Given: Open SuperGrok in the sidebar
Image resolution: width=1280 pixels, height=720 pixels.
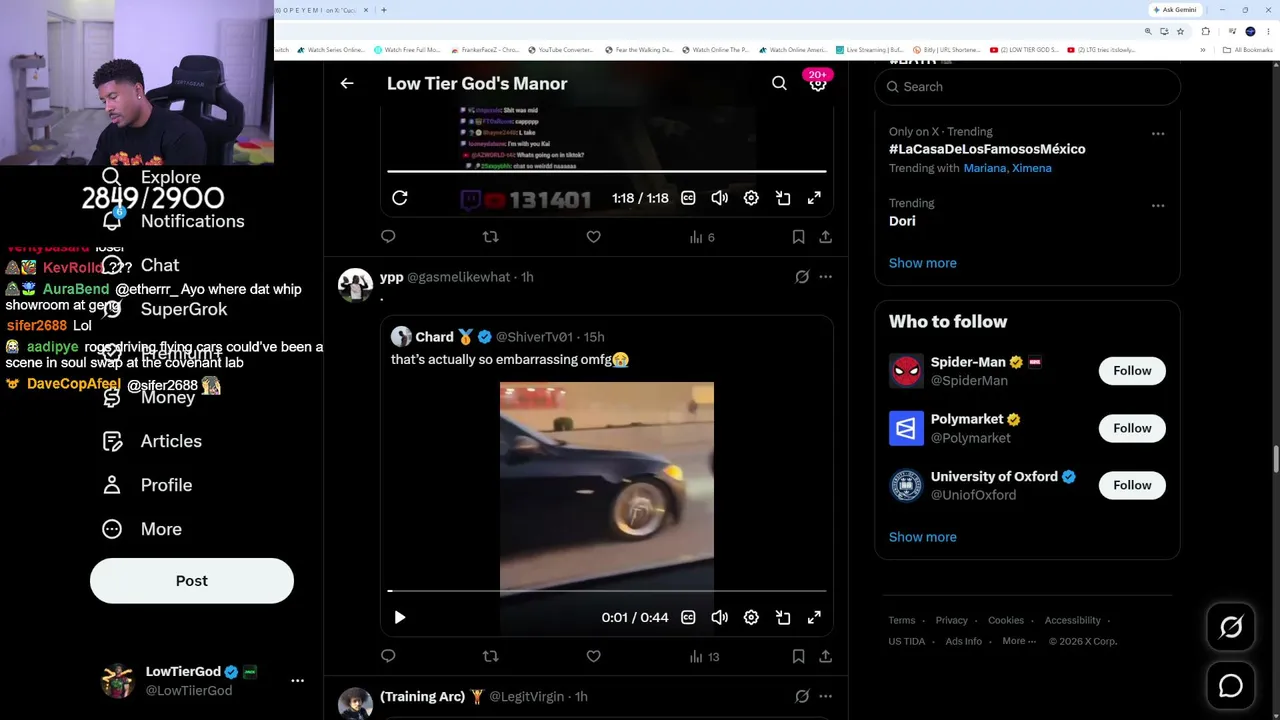Looking at the screenshot, I should (x=165, y=309).
